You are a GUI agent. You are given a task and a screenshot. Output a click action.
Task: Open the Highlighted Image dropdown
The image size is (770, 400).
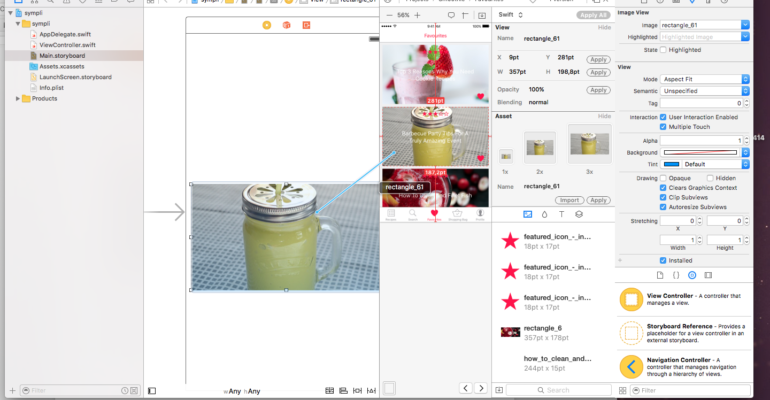745,37
